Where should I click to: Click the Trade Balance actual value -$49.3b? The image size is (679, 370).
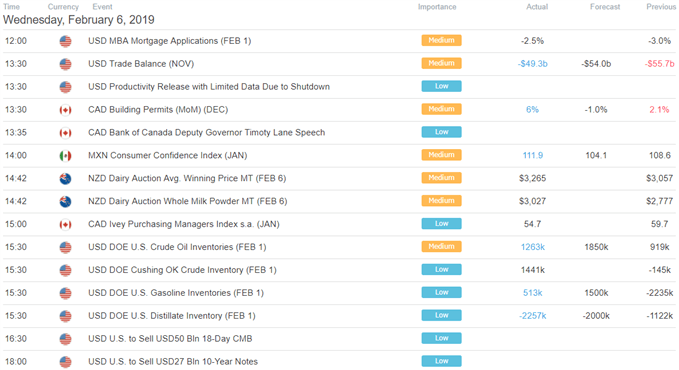coord(533,64)
